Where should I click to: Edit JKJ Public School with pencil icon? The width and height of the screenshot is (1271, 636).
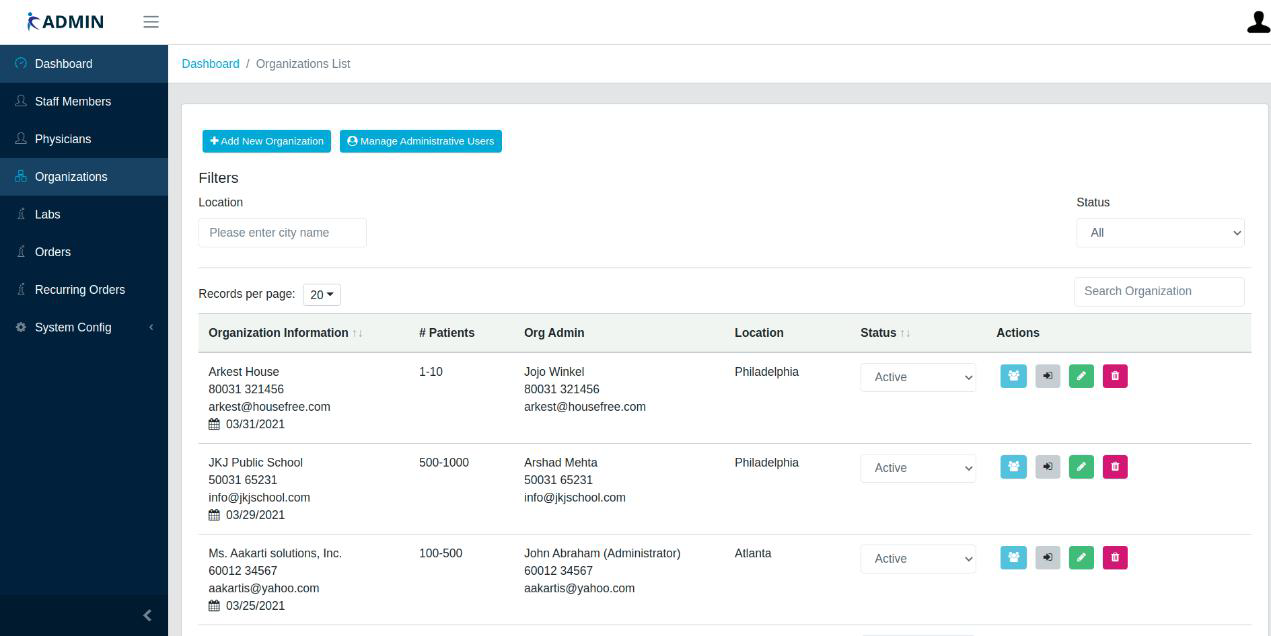tap(1081, 467)
